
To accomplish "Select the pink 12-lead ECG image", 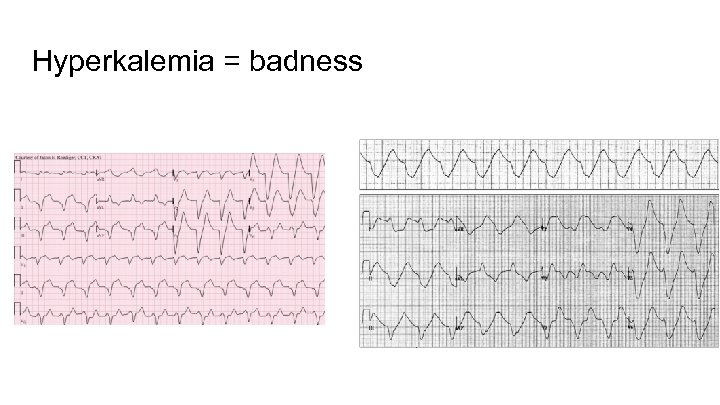I will coord(169,238).
